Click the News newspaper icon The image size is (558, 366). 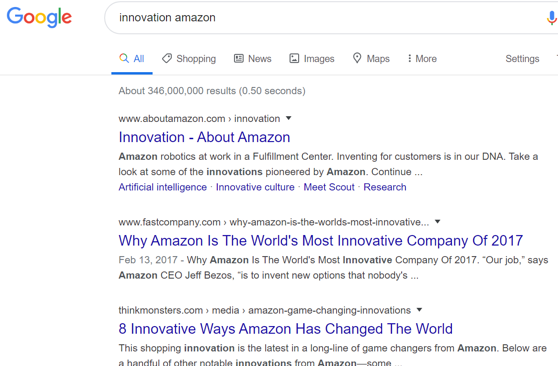[x=238, y=58]
